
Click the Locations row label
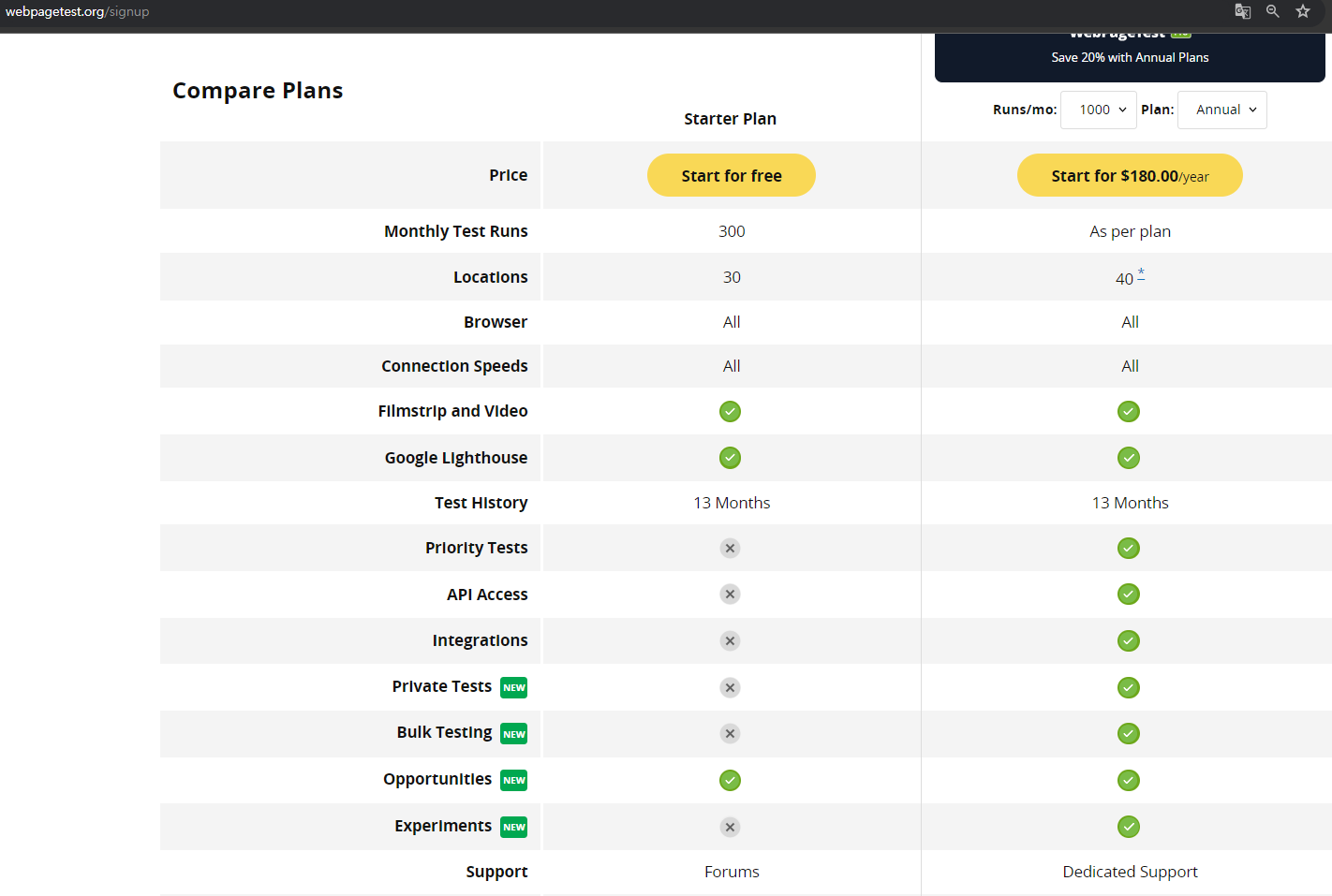(491, 277)
